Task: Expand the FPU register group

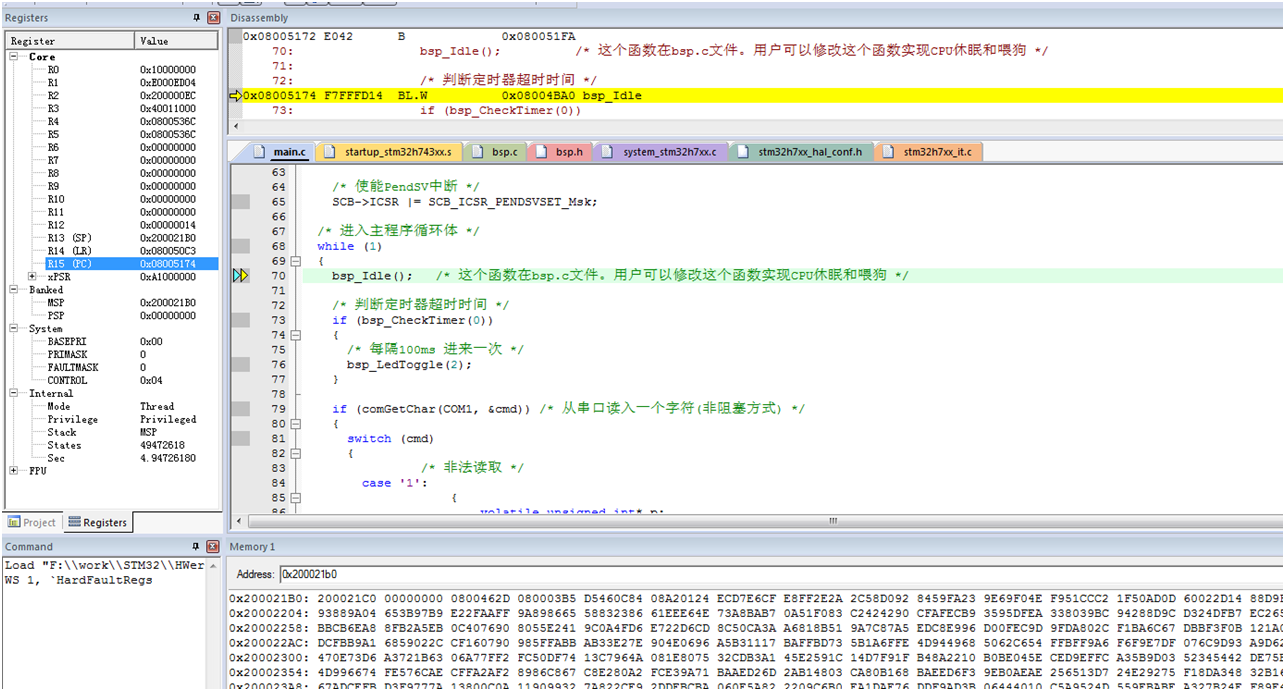Action: (12, 470)
